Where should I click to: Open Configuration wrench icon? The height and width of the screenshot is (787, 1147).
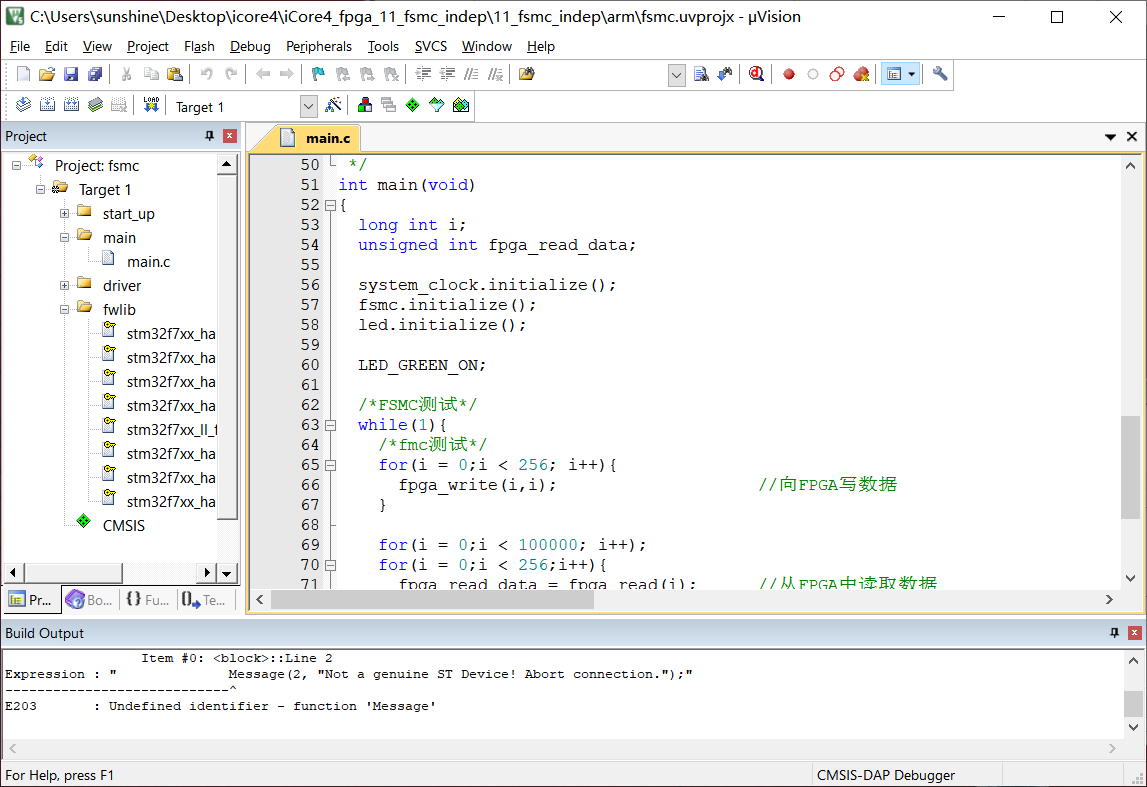(x=939, y=74)
